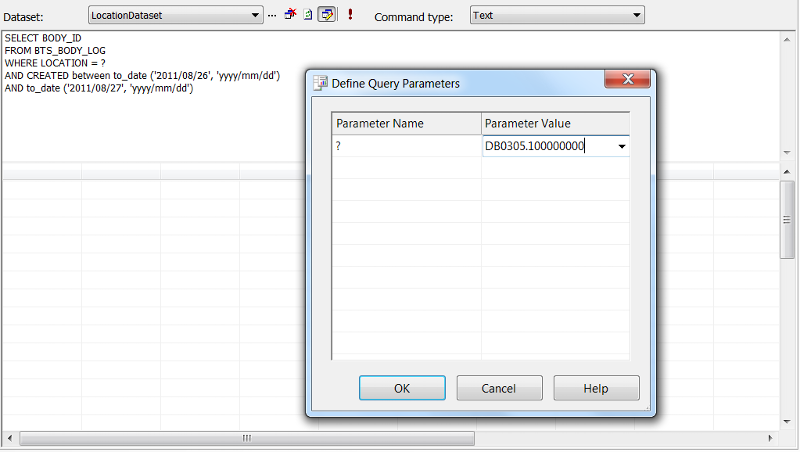This screenshot has width=800, height=452.
Task: Click the Parameter Value column header
Action: pyautogui.click(x=556, y=123)
